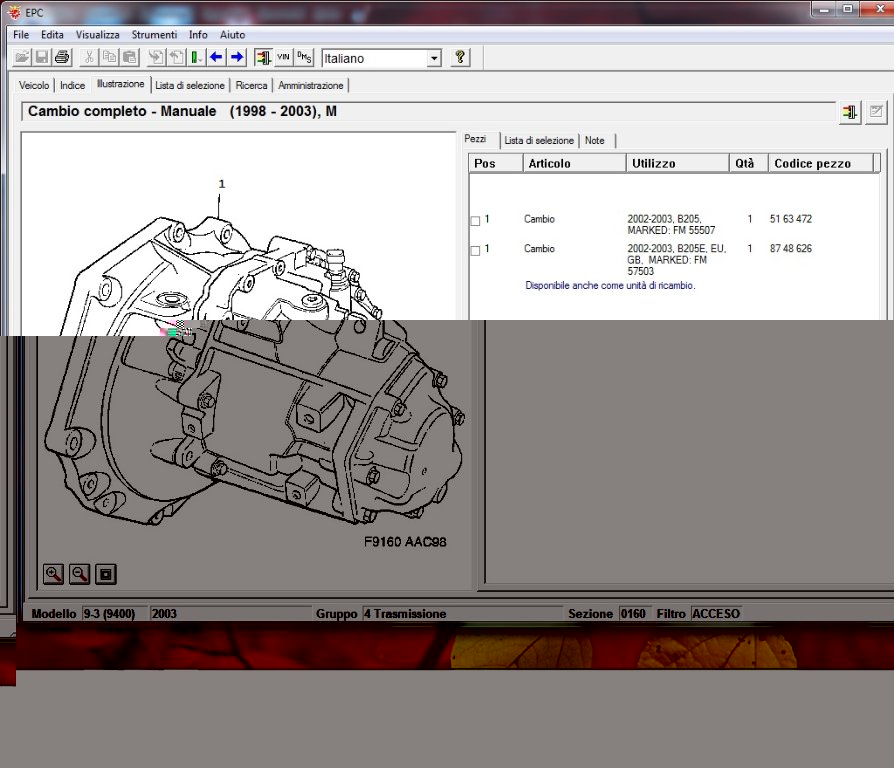Click illustration code F9160 AAC98
894x768 pixels.
pos(405,542)
